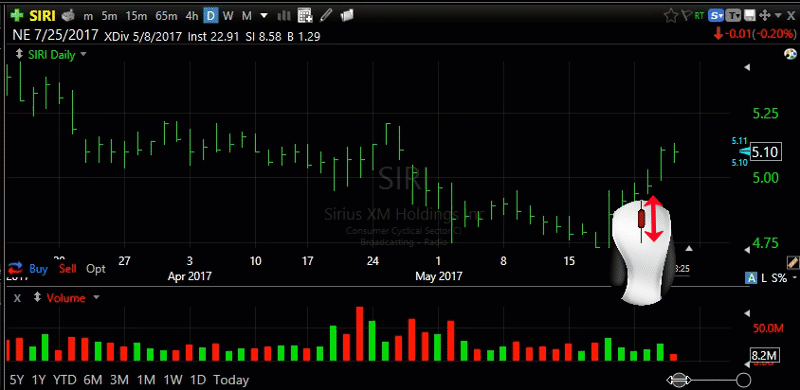Image resolution: width=800 pixels, height=390 pixels.
Task: Open the color palette icon
Action: (x=789, y=54)
